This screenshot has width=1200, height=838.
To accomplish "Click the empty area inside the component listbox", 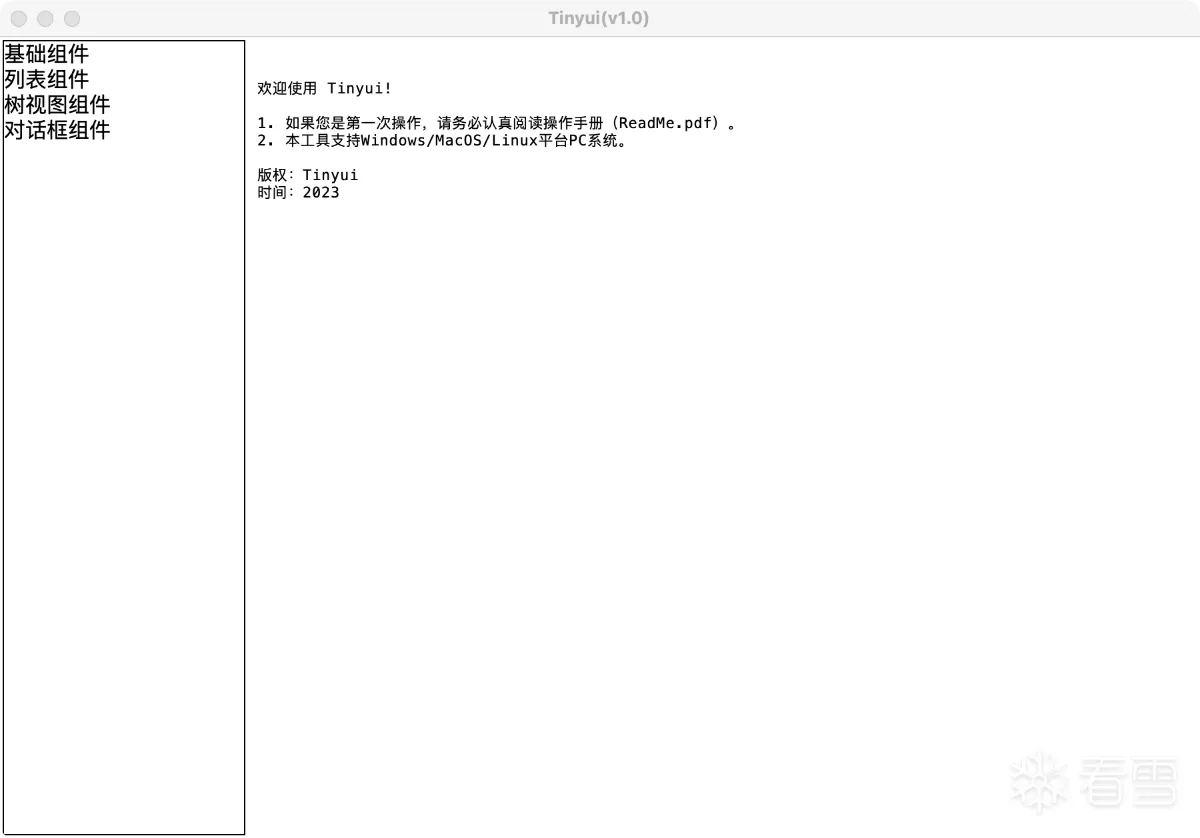I will 124,480.
